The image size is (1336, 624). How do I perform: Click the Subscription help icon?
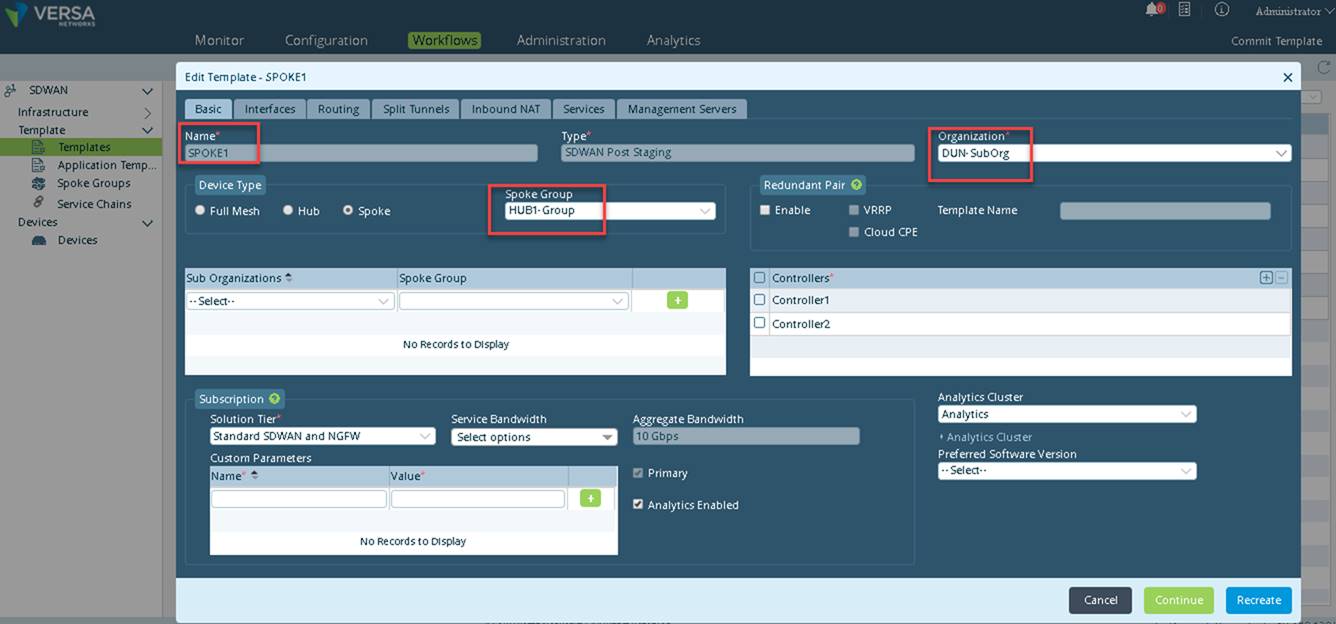pyautogui.click(x=274, y=399)
